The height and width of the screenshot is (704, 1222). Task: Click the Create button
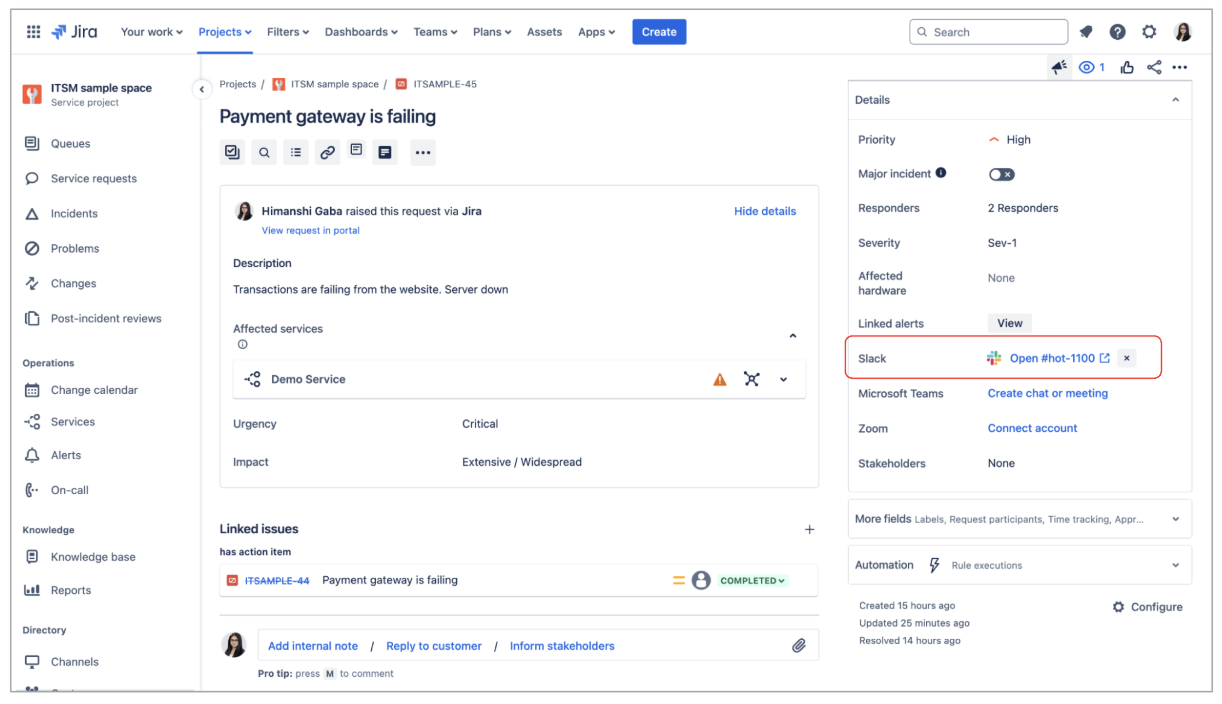pyautogui.click(x=659, y=31)
